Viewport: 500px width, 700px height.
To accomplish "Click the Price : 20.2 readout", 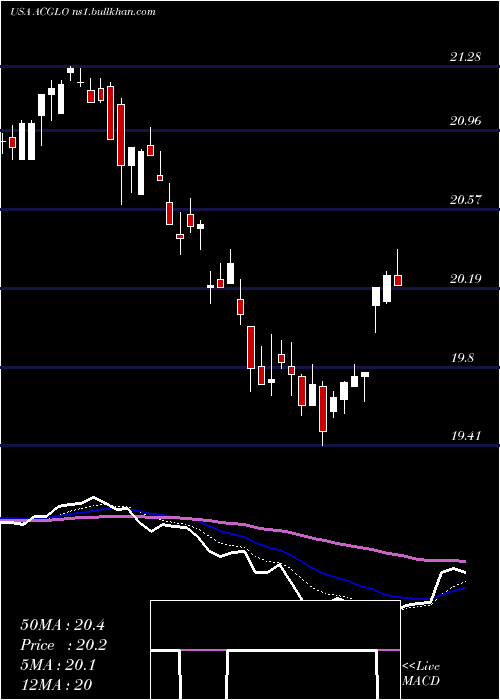I will click(63, 645).
